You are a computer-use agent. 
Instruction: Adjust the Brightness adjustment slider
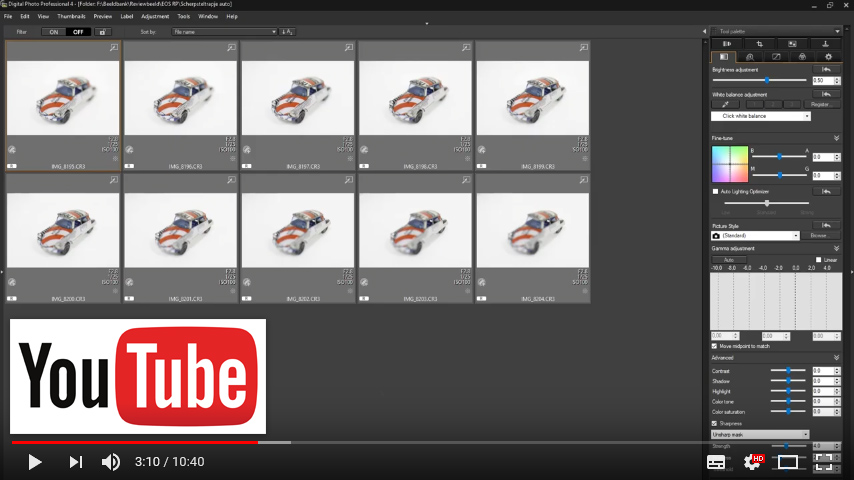click(x=767, y=80)
